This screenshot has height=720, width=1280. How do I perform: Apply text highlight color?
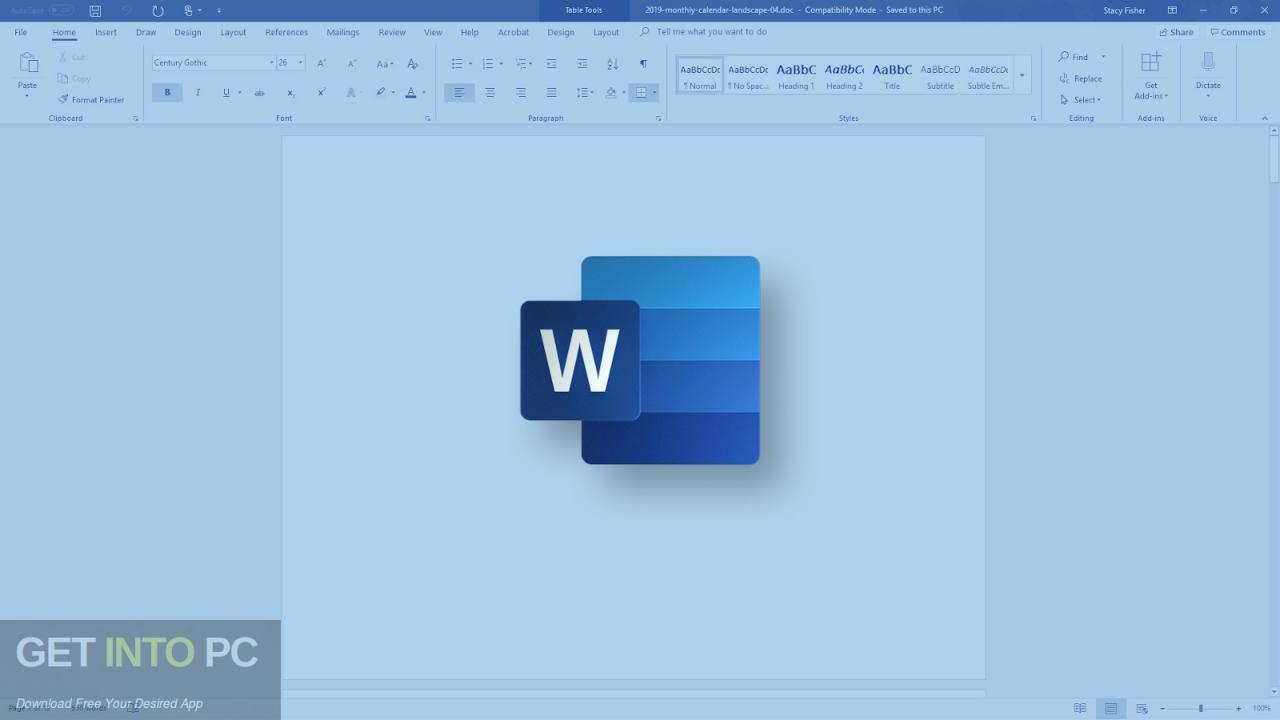point(381,92)
